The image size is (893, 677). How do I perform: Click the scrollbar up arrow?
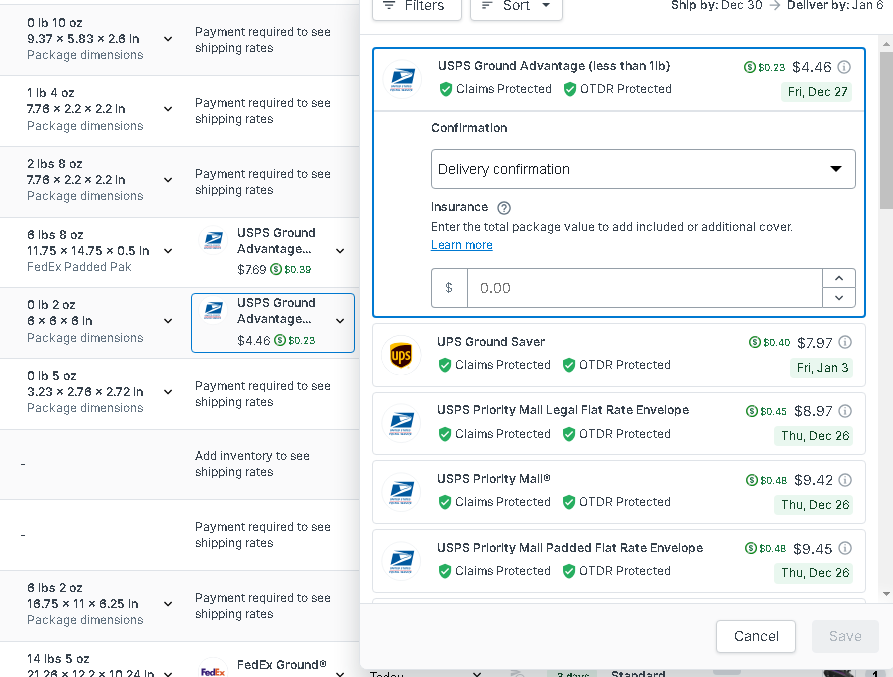pos(886,44)
